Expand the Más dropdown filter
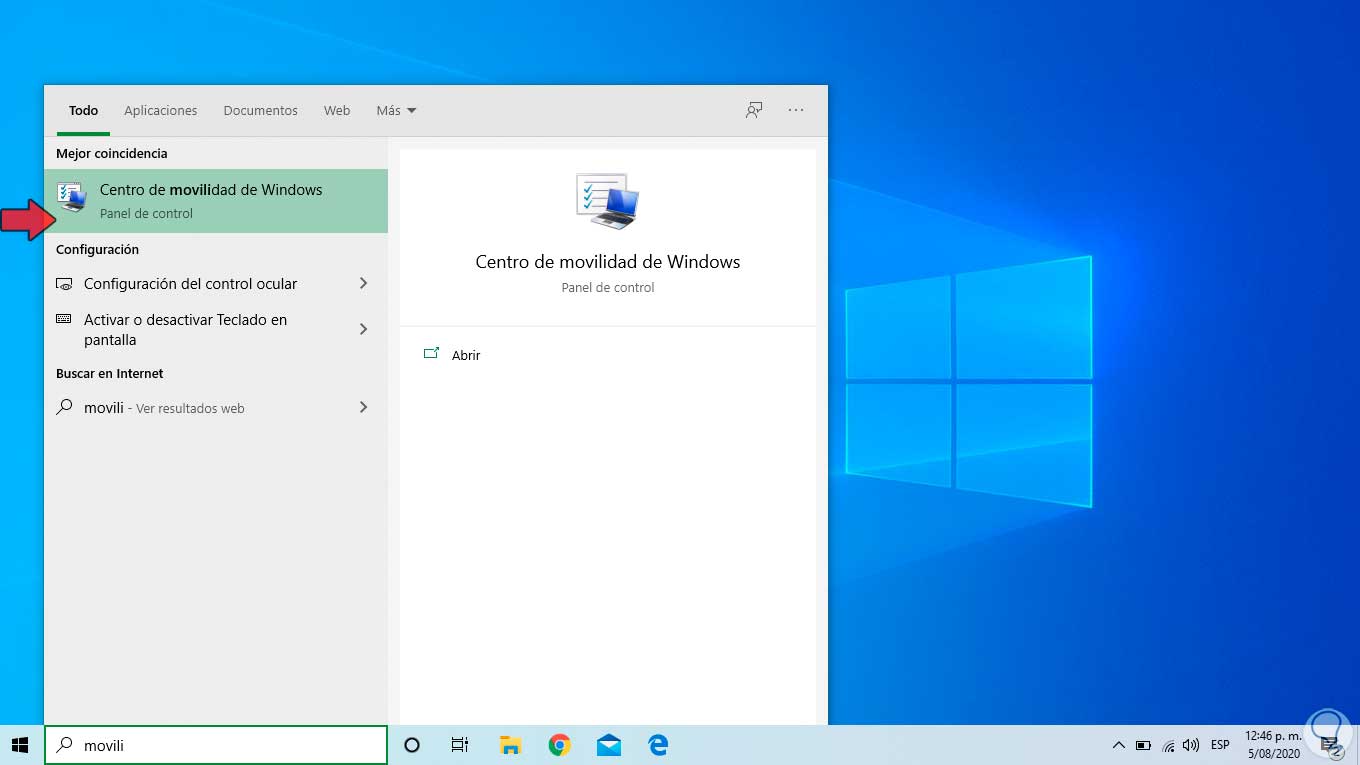Viewport: 1360px width, 765px height. (x=396, y=111)
